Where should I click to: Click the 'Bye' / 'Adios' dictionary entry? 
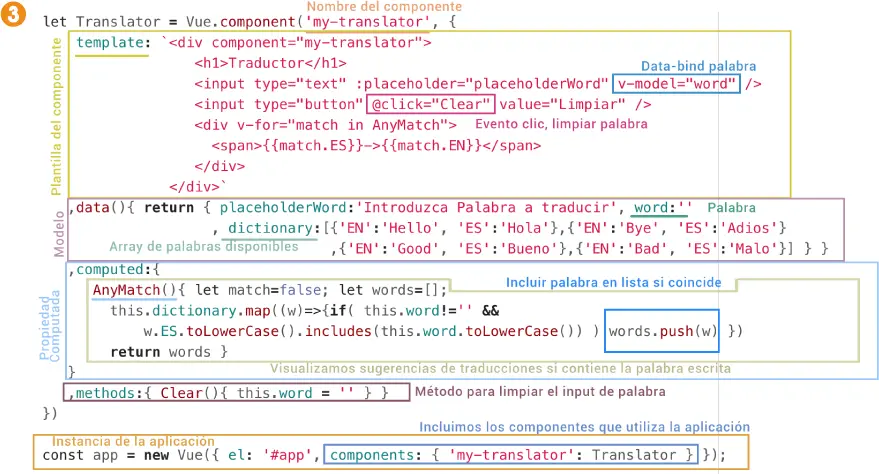click(x=675, y=228)
